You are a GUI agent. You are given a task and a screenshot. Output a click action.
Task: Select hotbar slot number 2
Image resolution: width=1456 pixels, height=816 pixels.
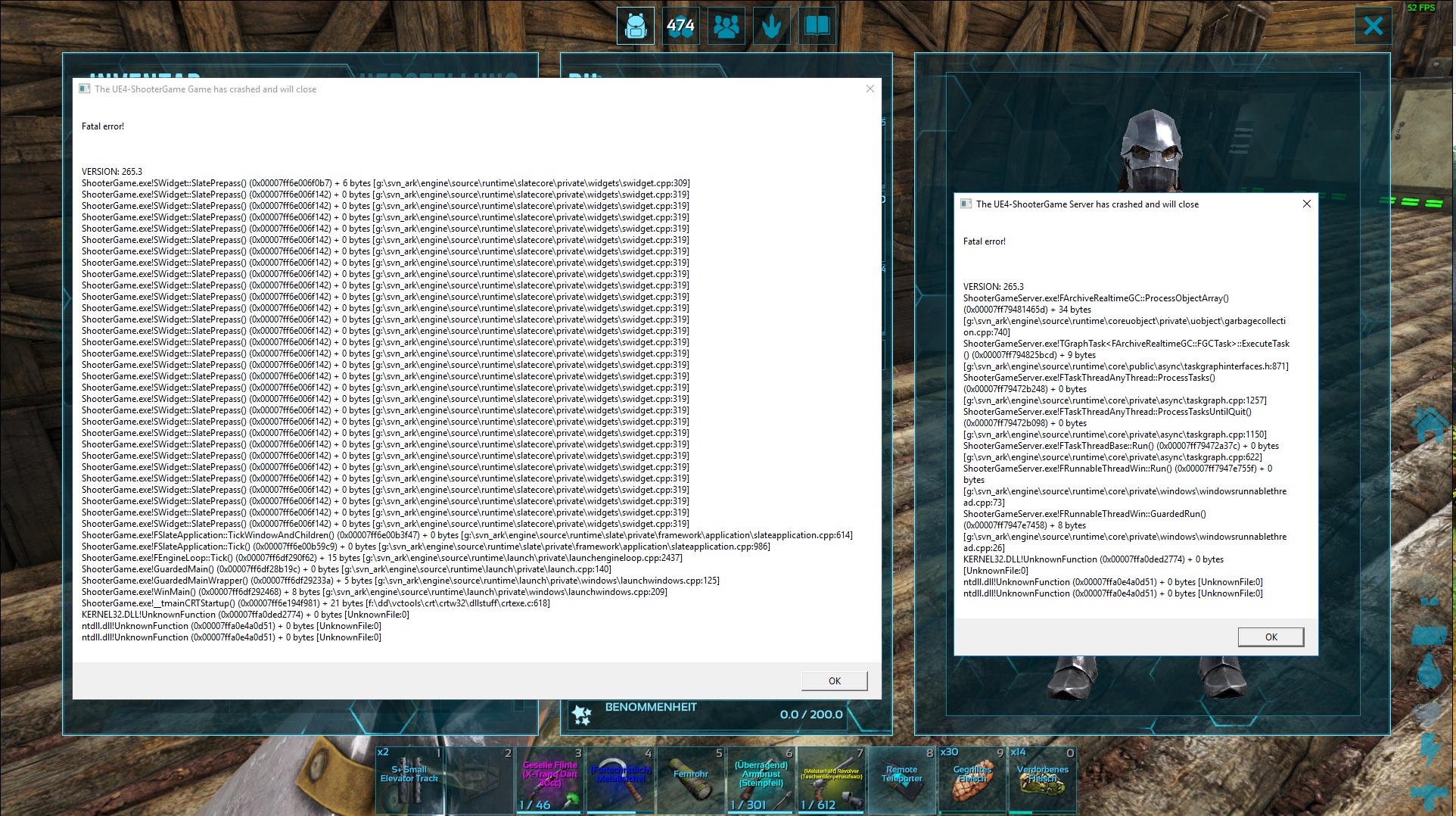pos(480,780)
